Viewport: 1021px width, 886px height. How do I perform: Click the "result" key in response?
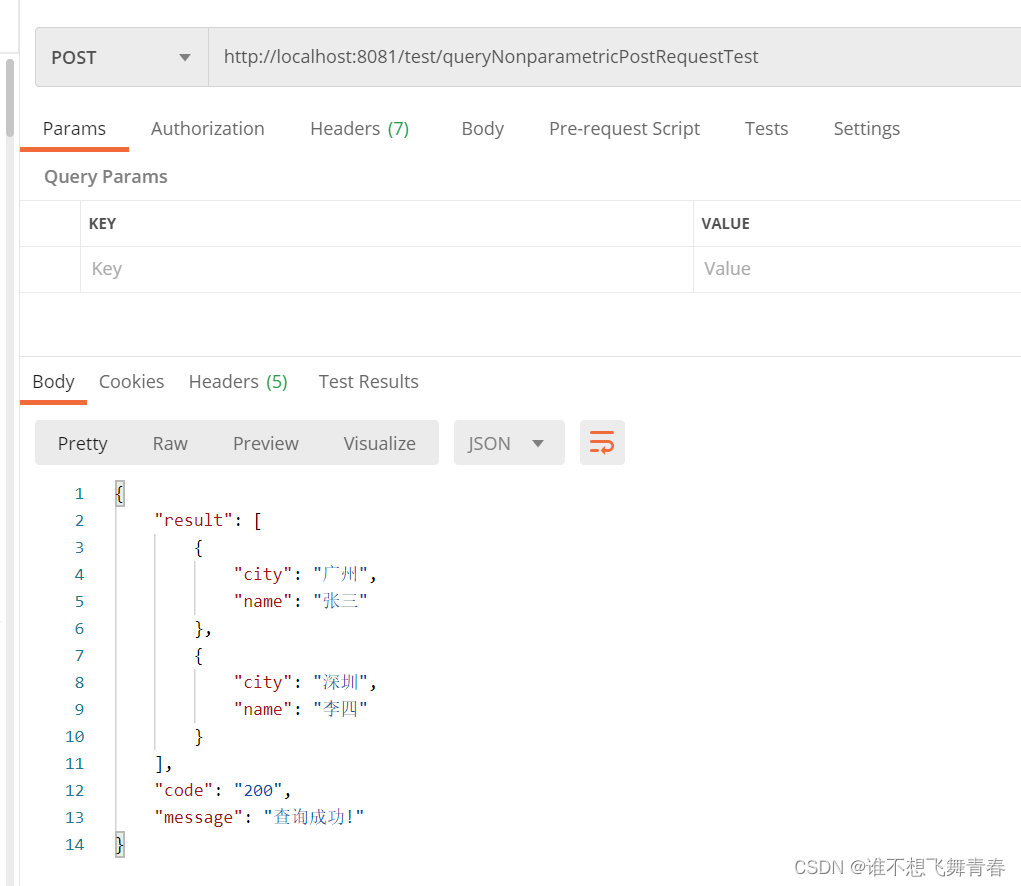(193, 520)
